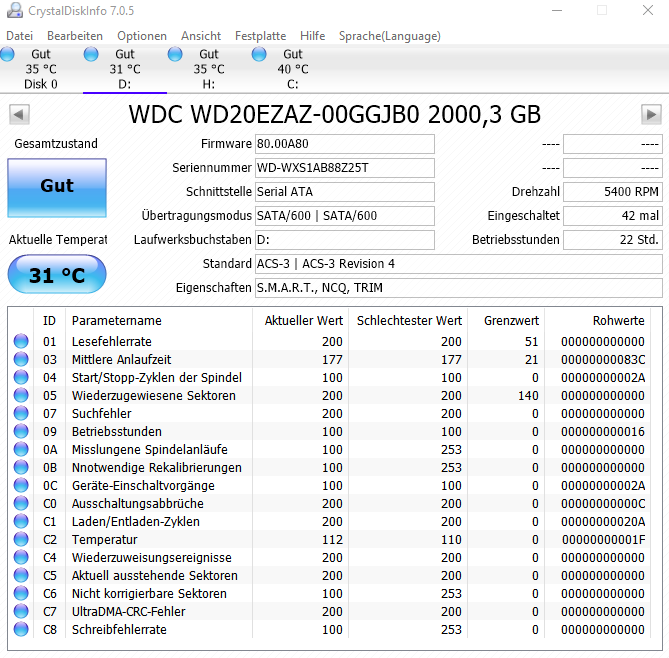669x658 pixels.
Task: Click raw value 00000000001F in Temperatur row
Action: [x=603, y=540]
